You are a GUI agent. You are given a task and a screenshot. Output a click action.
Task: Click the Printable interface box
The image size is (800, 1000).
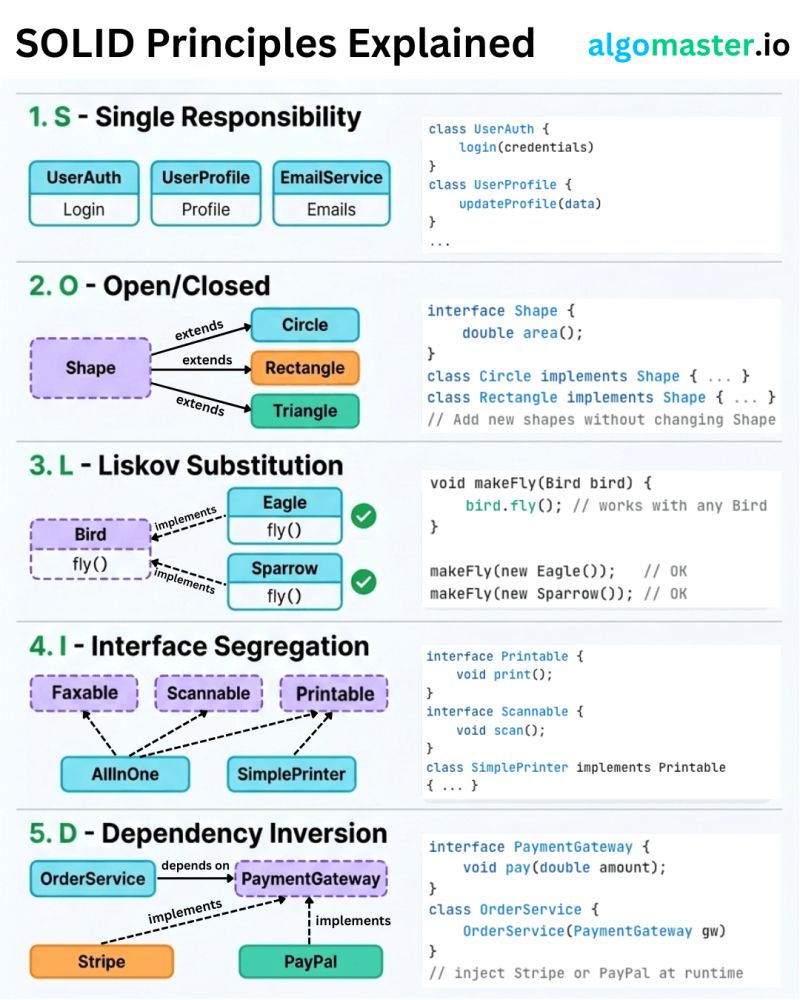(335, 693)
